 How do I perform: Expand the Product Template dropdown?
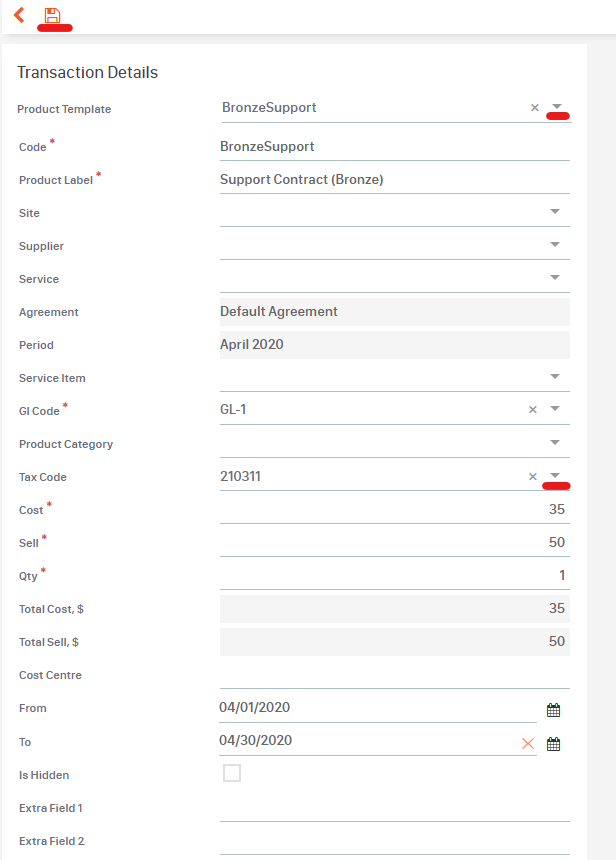pyautogui.click(x=557, y=106)
